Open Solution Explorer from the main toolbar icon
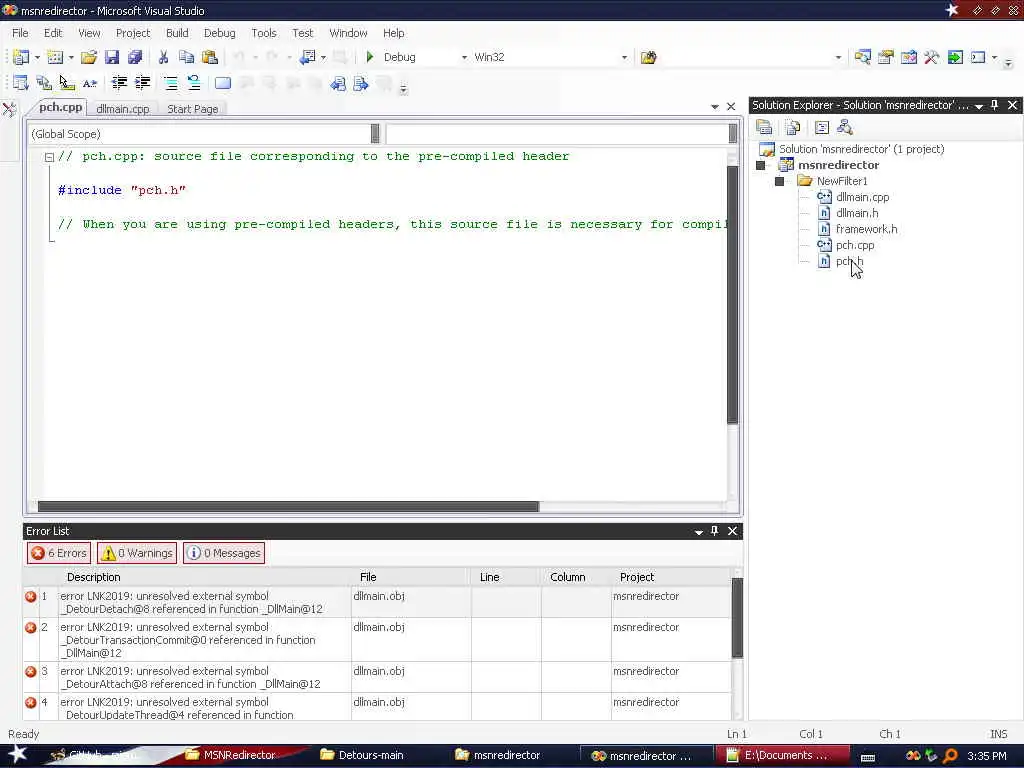Image resolution: width=1024 pixels, height=768 pixels. pos(863,57)
